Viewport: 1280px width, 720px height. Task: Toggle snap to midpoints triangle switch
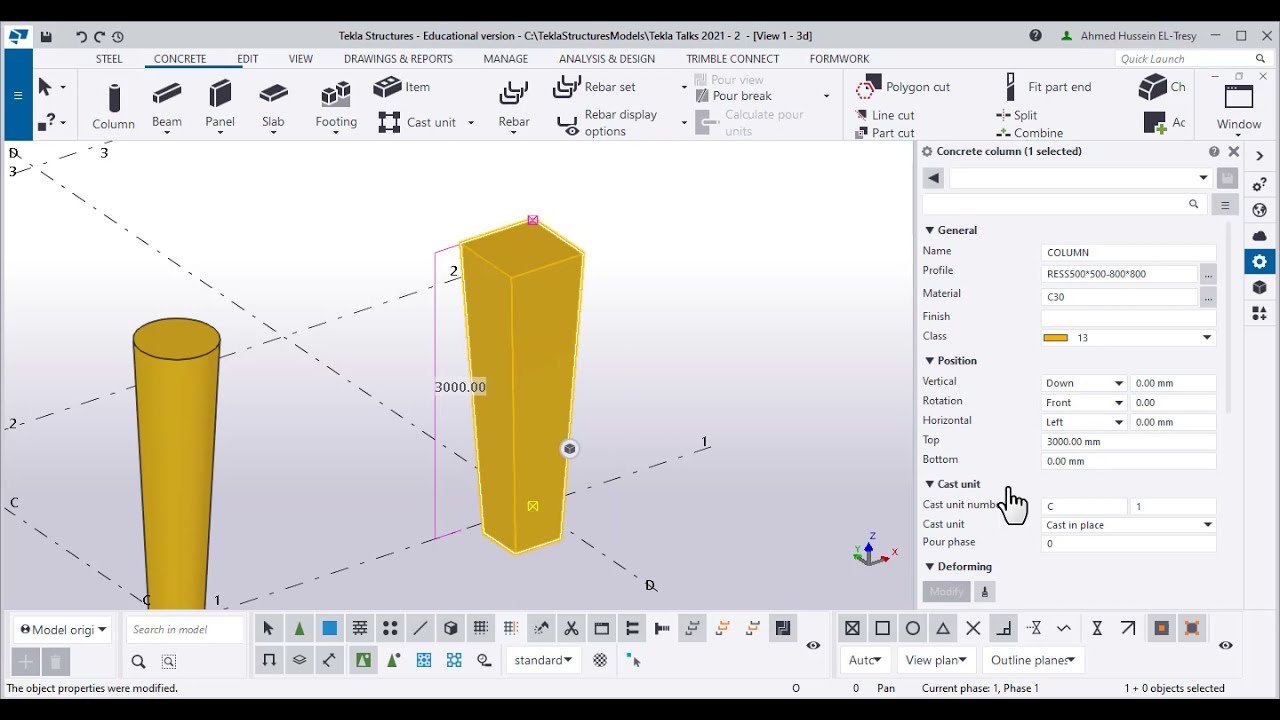(x=943, y=629)
